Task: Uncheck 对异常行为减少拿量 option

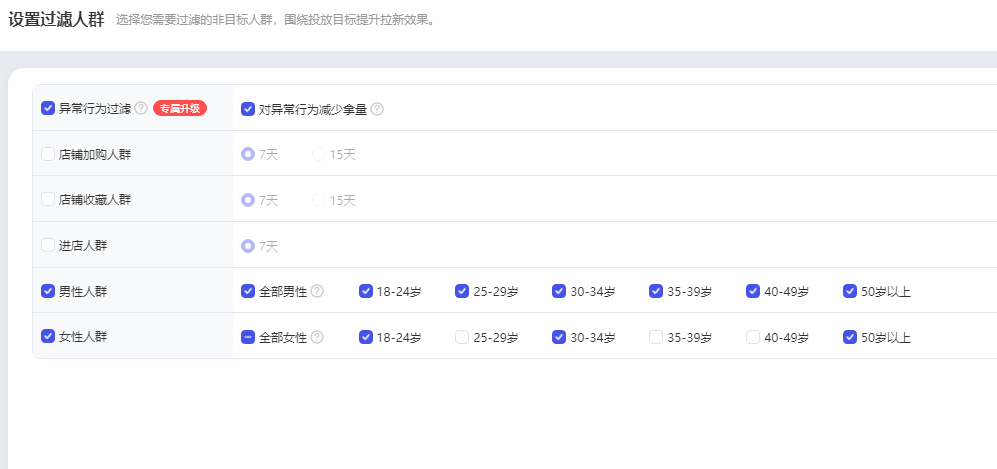Action: pyautogui.click(x=248, y=109)
